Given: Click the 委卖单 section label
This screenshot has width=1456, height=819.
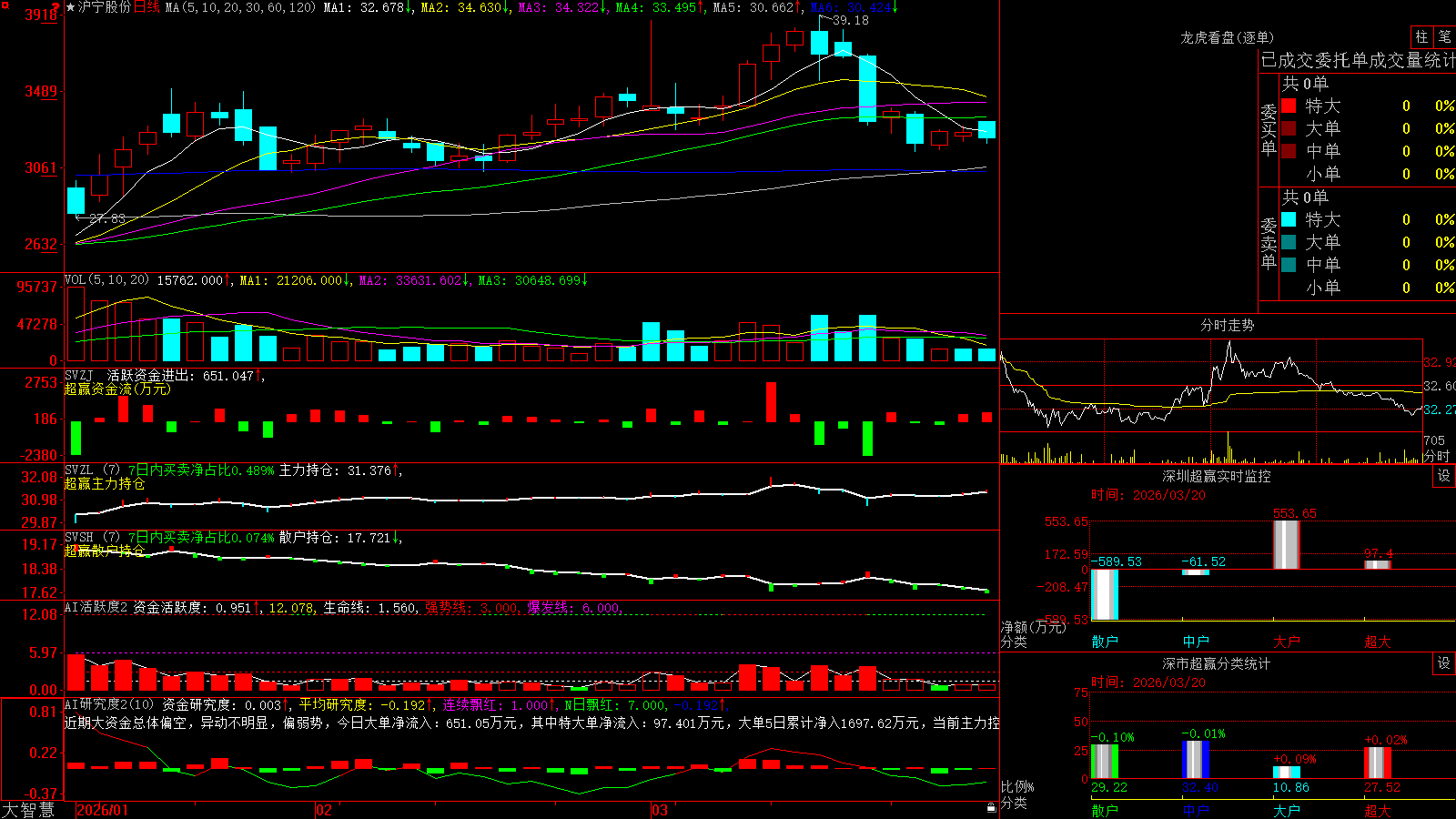Looking at the screenshot, I should tap(1269, 242).
